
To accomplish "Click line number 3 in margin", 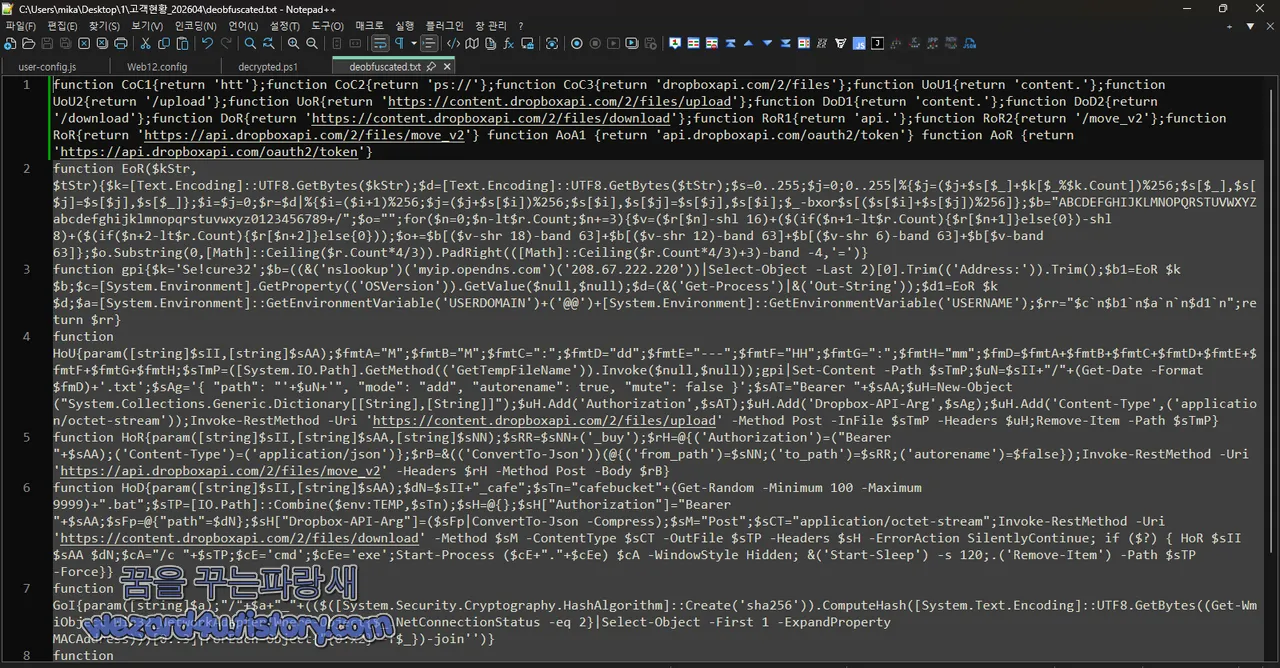I will click(x=26, y=269).
